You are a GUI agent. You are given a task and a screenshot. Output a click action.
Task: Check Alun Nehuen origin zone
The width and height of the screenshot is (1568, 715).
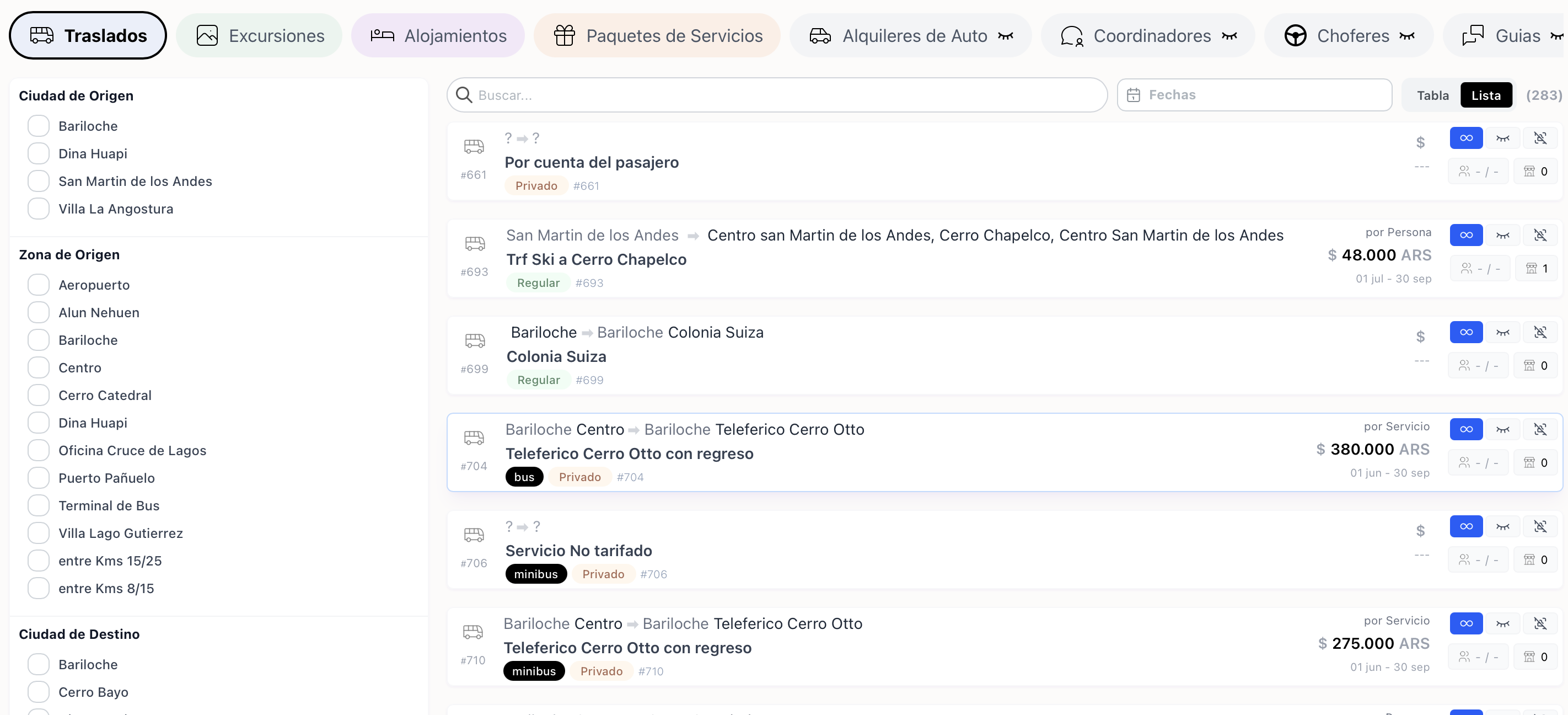tap(39, 312)
